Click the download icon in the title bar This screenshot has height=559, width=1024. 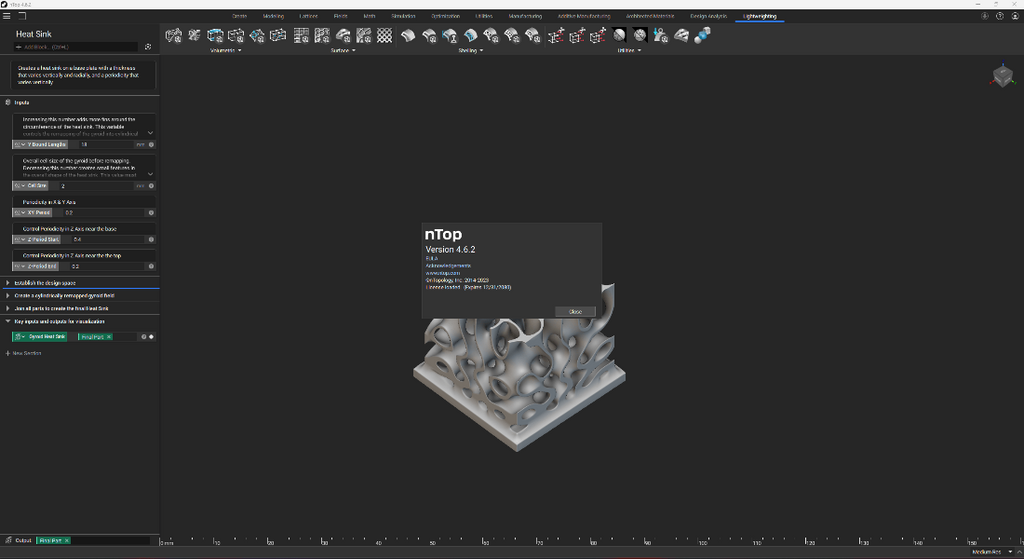click(x=985, y=16)
